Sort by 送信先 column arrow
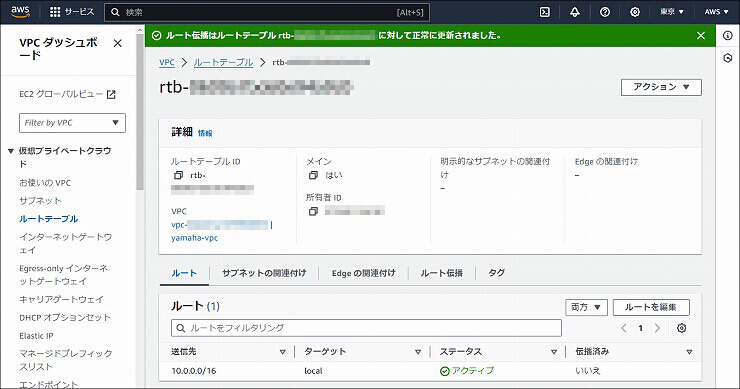The height and width of the screenshot is (389, 740). [282, 352]
